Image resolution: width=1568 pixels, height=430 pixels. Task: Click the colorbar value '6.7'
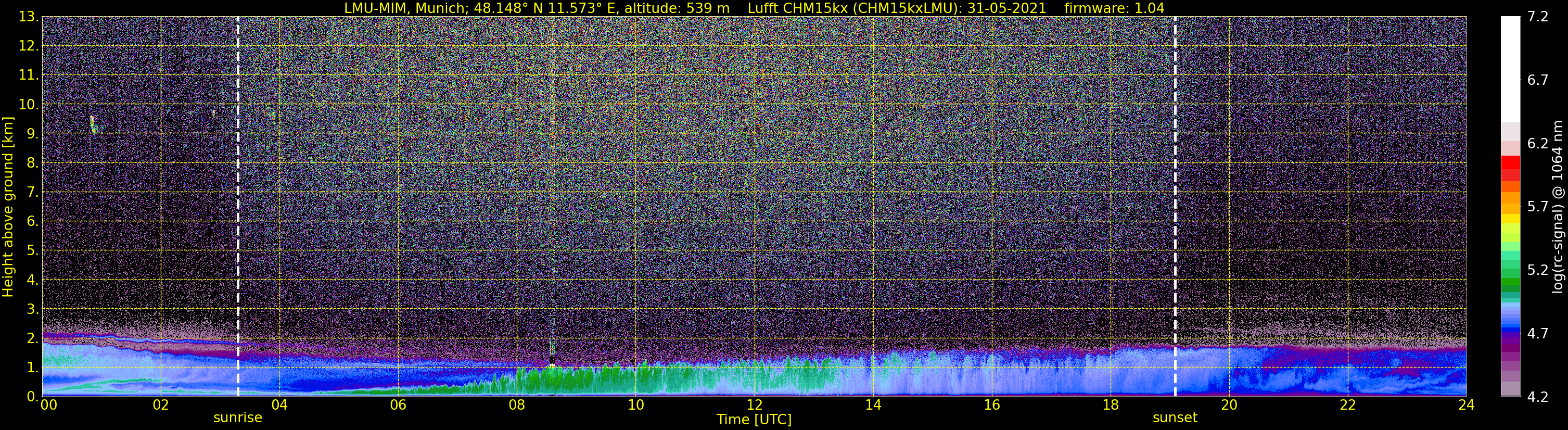click(1538, 80)
